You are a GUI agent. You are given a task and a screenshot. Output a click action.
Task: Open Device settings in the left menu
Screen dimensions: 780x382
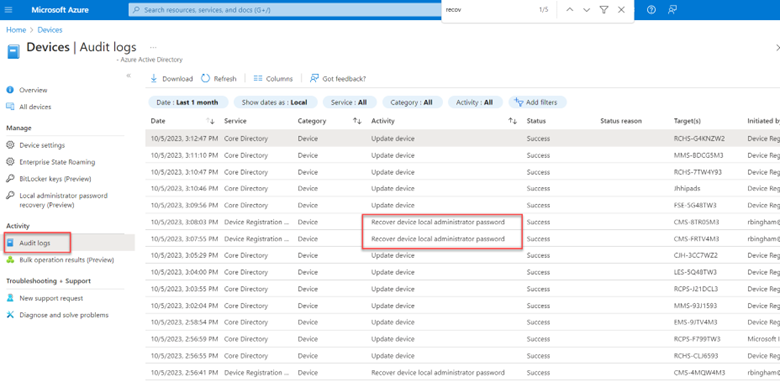42,145
